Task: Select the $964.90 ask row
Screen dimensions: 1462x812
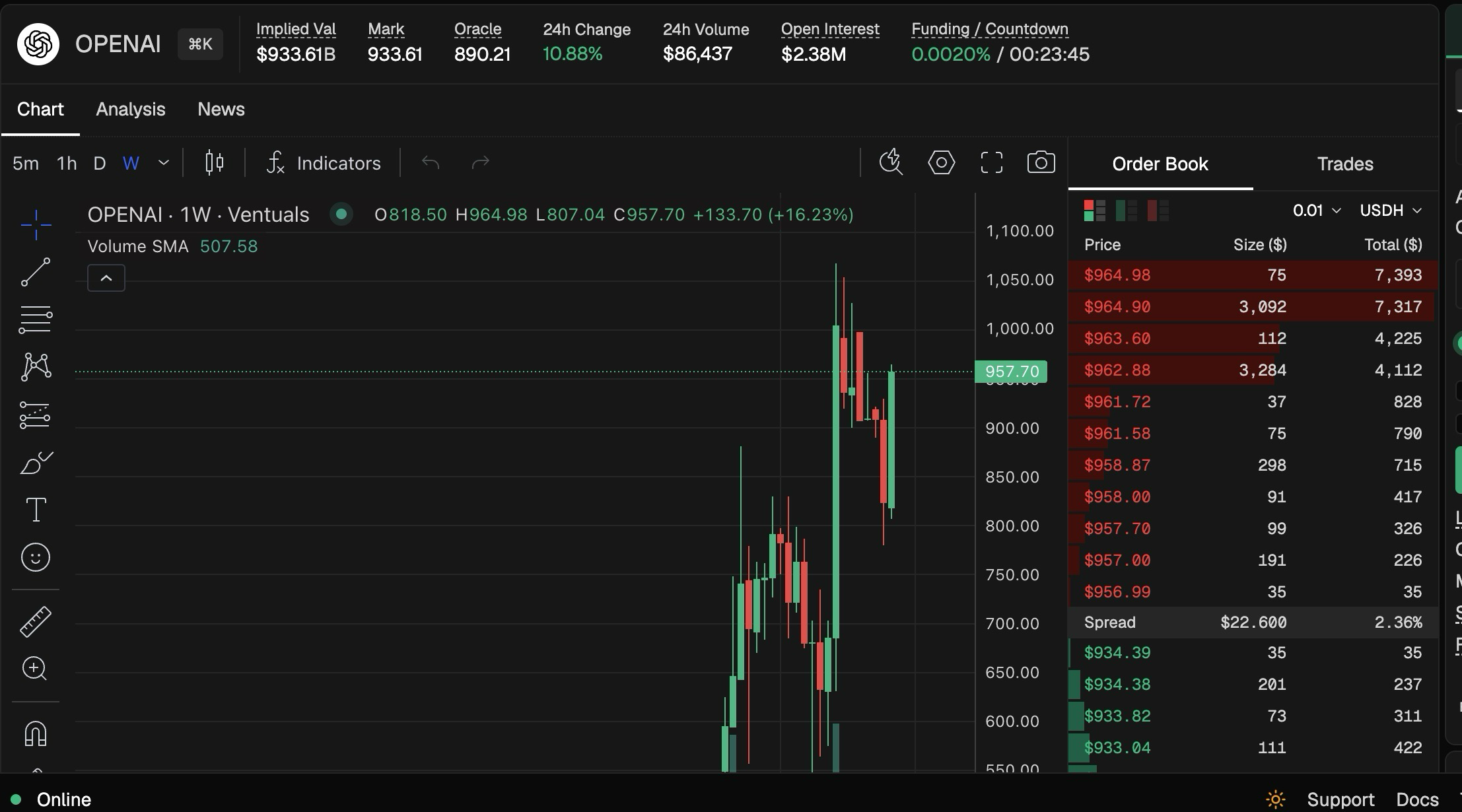Action: tap(1253, 307)
